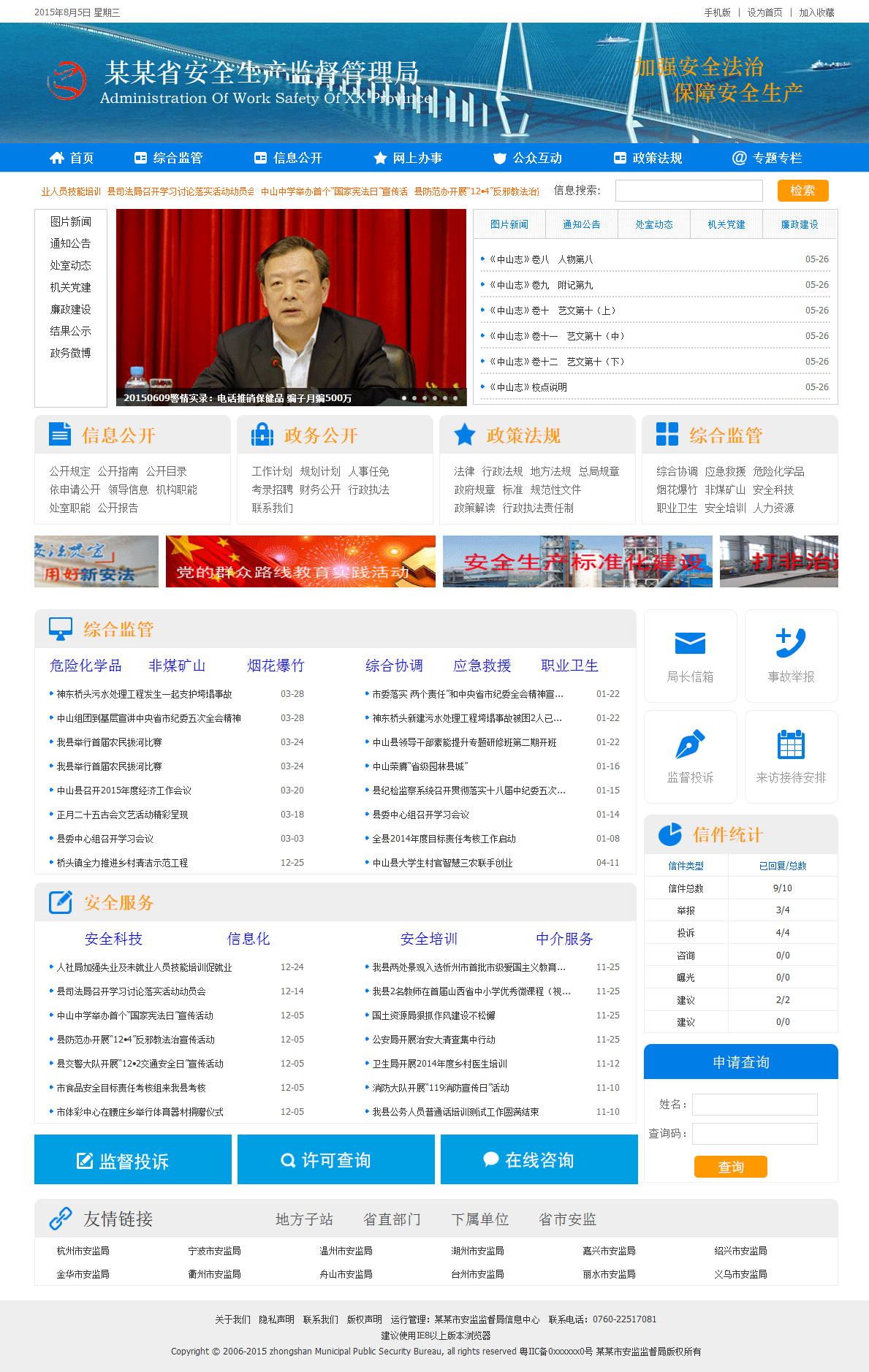Open the 来访接待安排 calendar icon
The image size is (869, 1372).
click(x=791, y=744)
